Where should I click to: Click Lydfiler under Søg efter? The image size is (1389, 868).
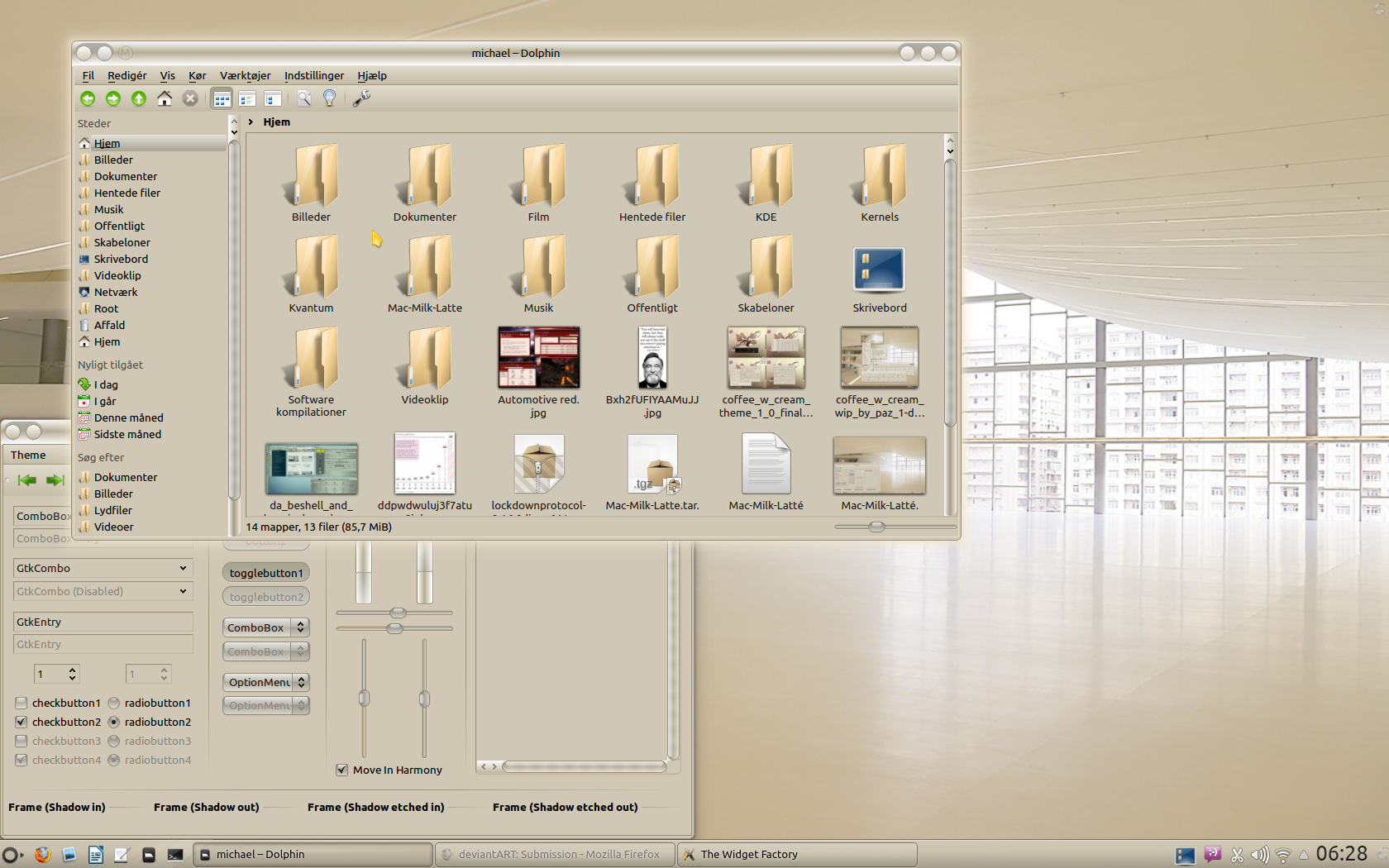click(x=112, y=510)
